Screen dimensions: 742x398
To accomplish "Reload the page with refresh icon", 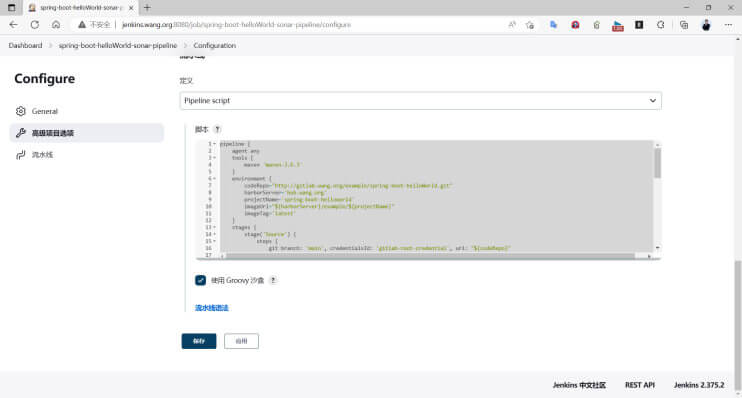I will (x=35, y=25).
